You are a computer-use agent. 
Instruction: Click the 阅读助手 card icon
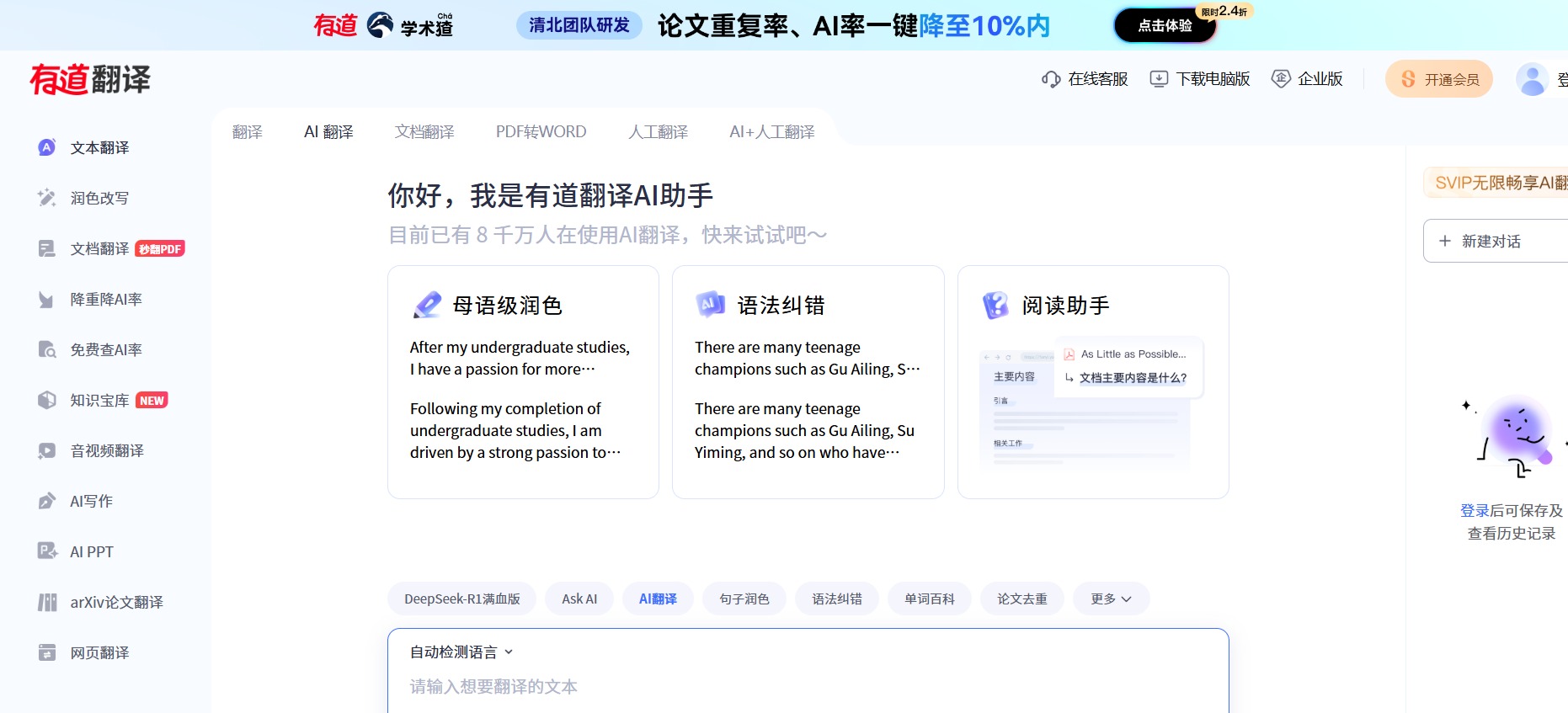point(995,305)
